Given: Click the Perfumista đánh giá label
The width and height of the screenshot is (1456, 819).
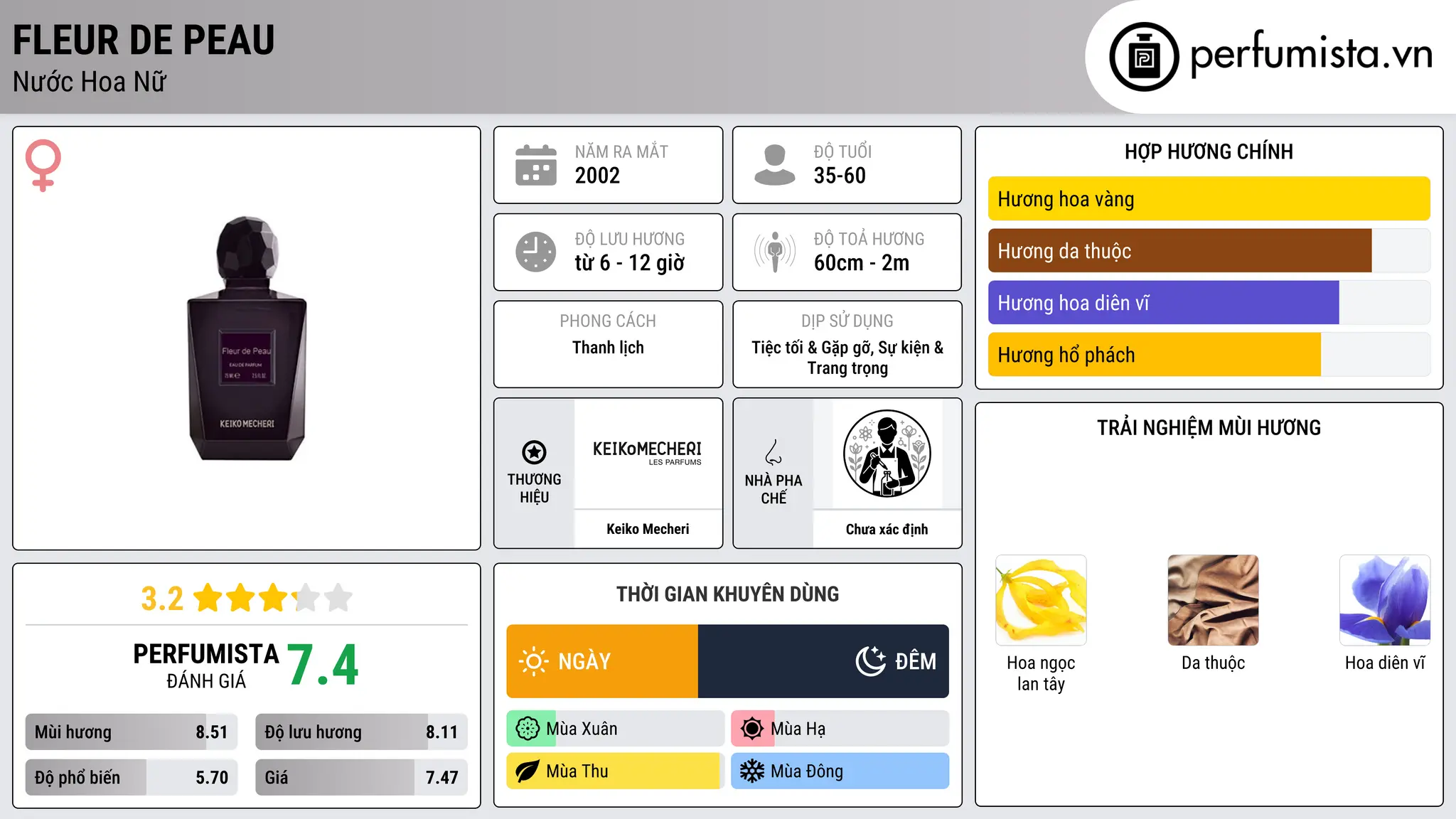Looking at the screenshot, I should click(206, 665).
